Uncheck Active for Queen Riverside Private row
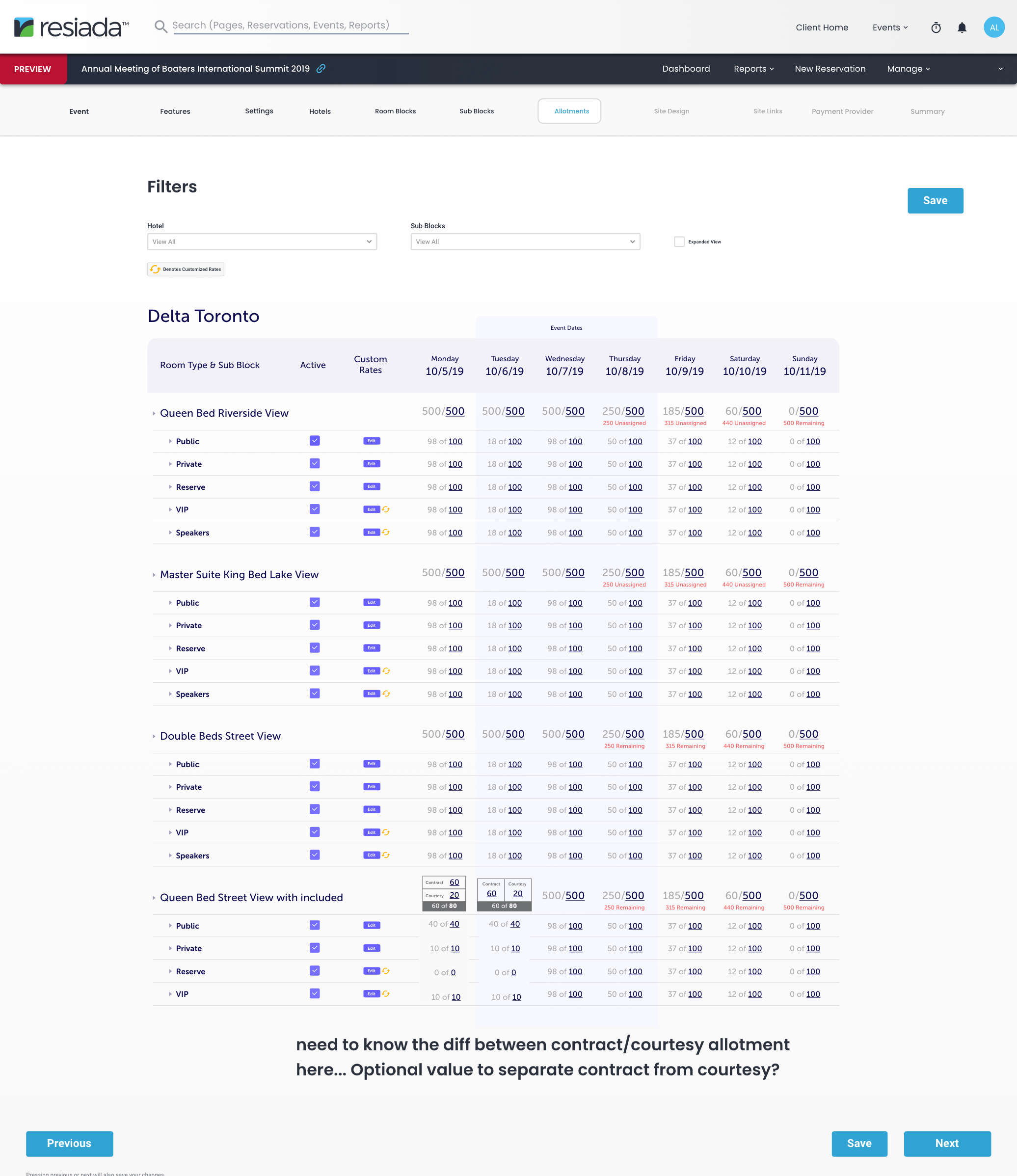 (315, 464)
